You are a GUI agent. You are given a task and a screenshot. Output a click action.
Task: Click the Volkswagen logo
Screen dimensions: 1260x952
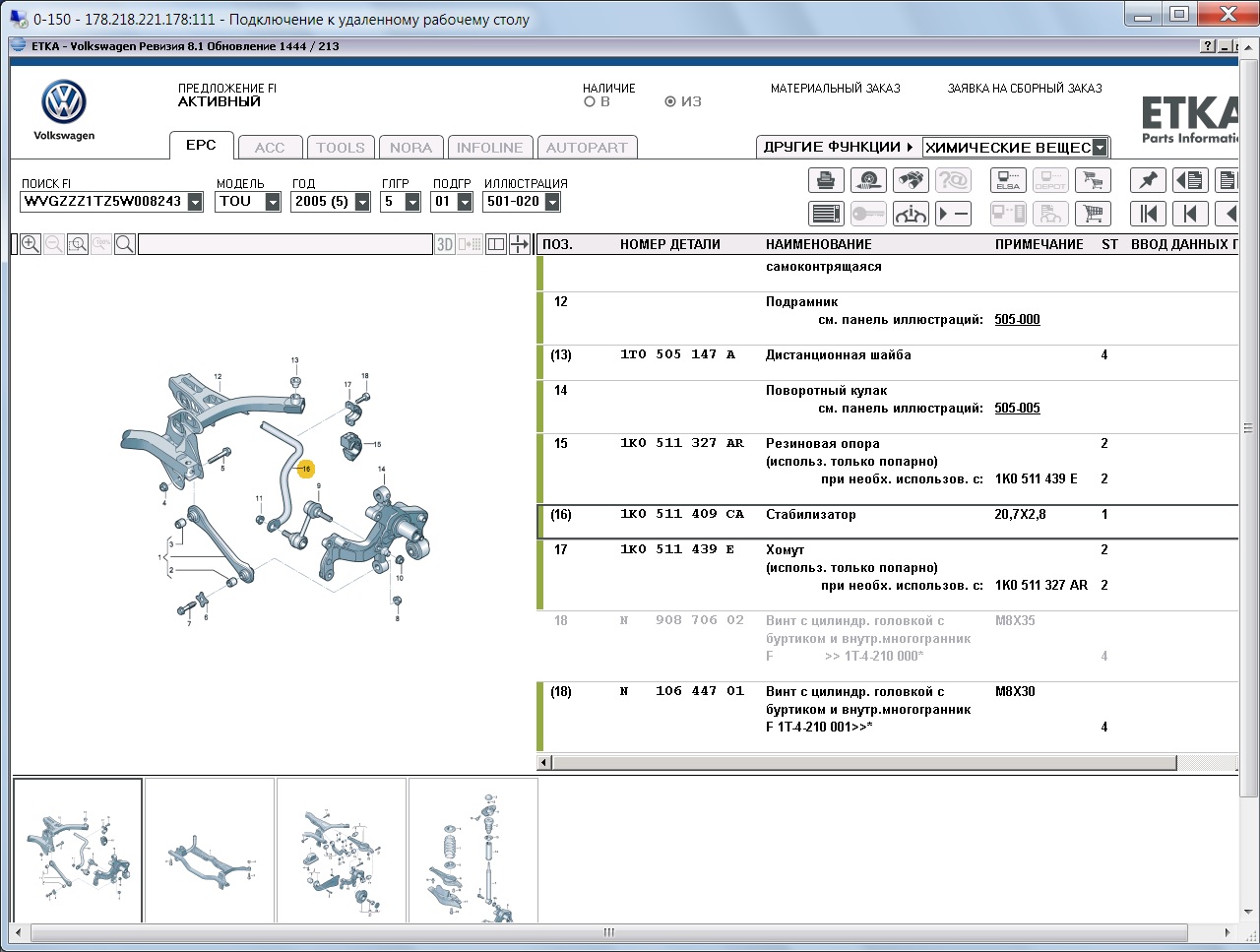click(x=64, y=102)
